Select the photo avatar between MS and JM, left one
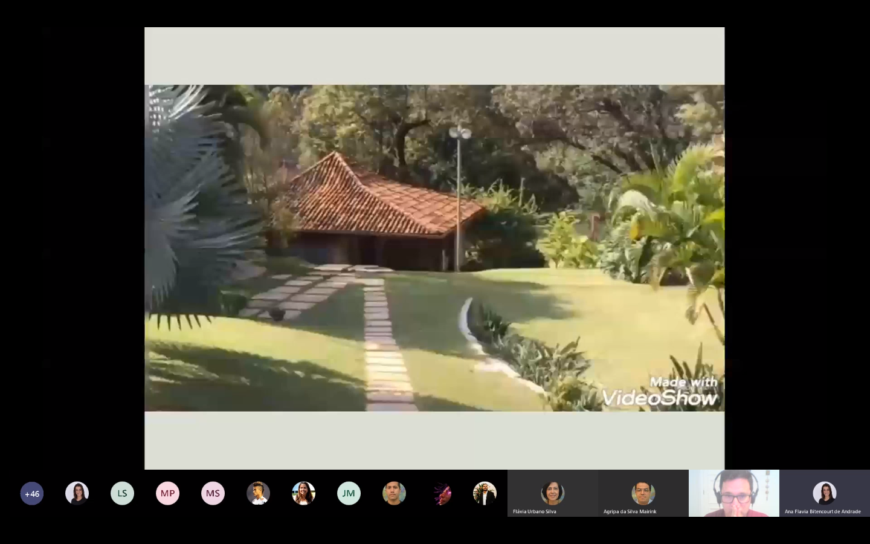Viewport: 870px width, 544px height. coord(258,493)
